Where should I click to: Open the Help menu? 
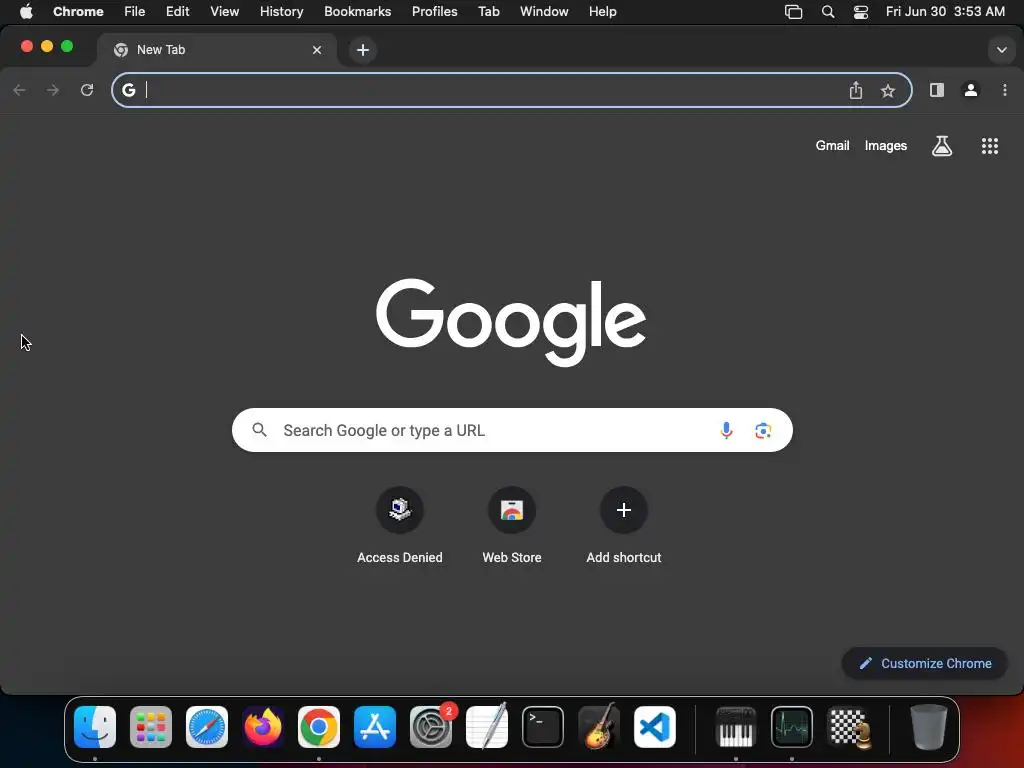pyautogui.click(x=602, y=12)
